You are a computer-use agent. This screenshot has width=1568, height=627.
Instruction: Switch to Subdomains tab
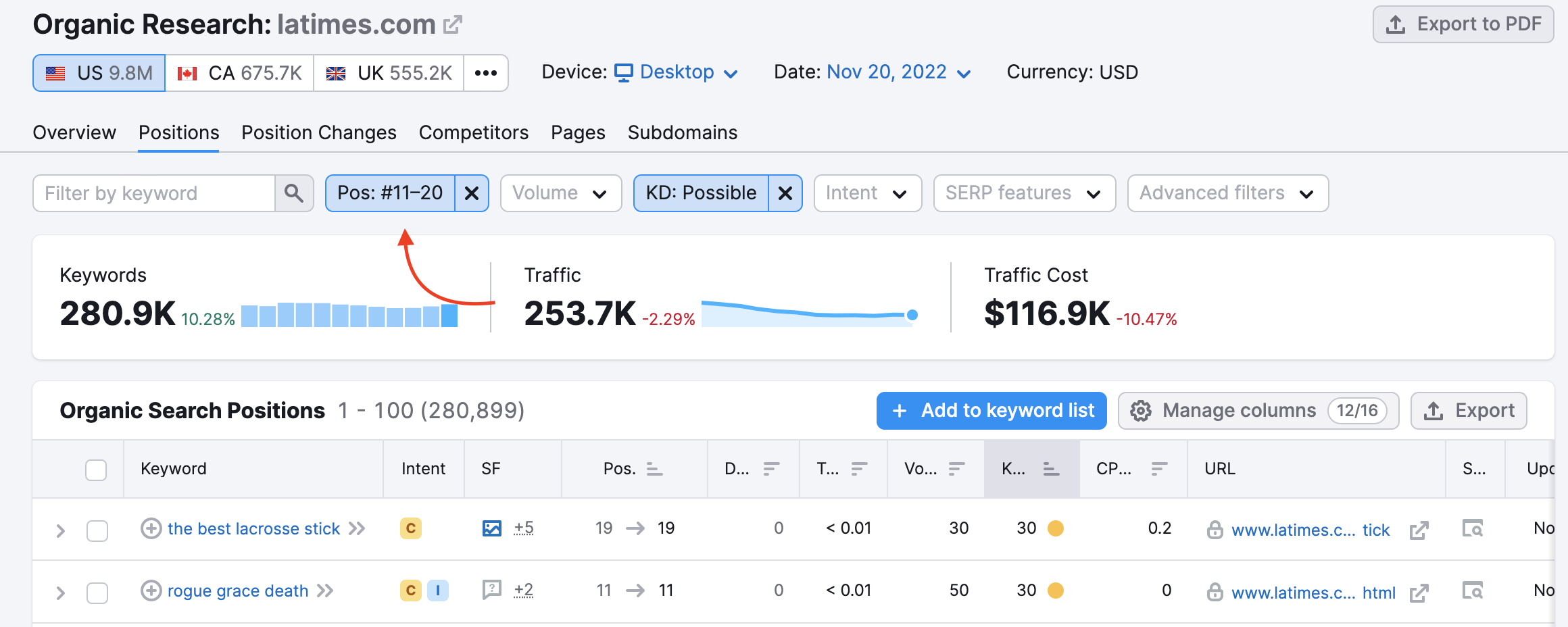[683, 132]
